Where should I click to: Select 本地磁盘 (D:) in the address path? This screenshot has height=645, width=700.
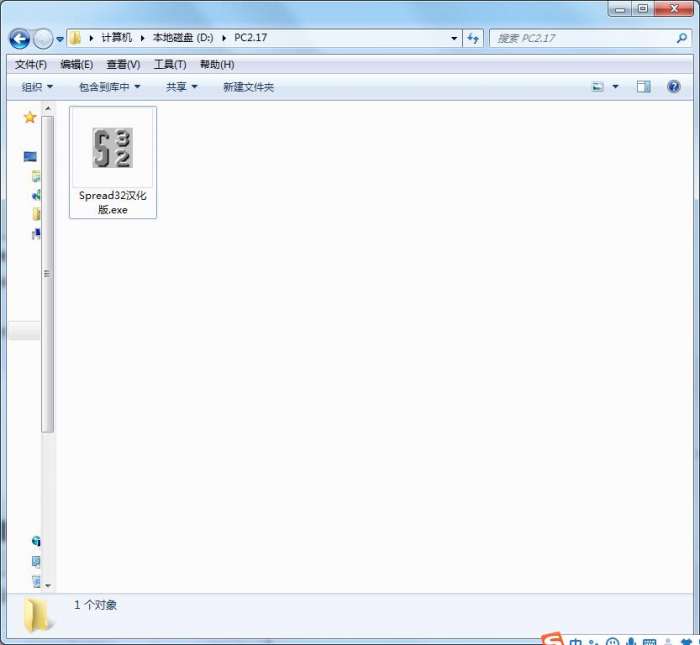183,38
